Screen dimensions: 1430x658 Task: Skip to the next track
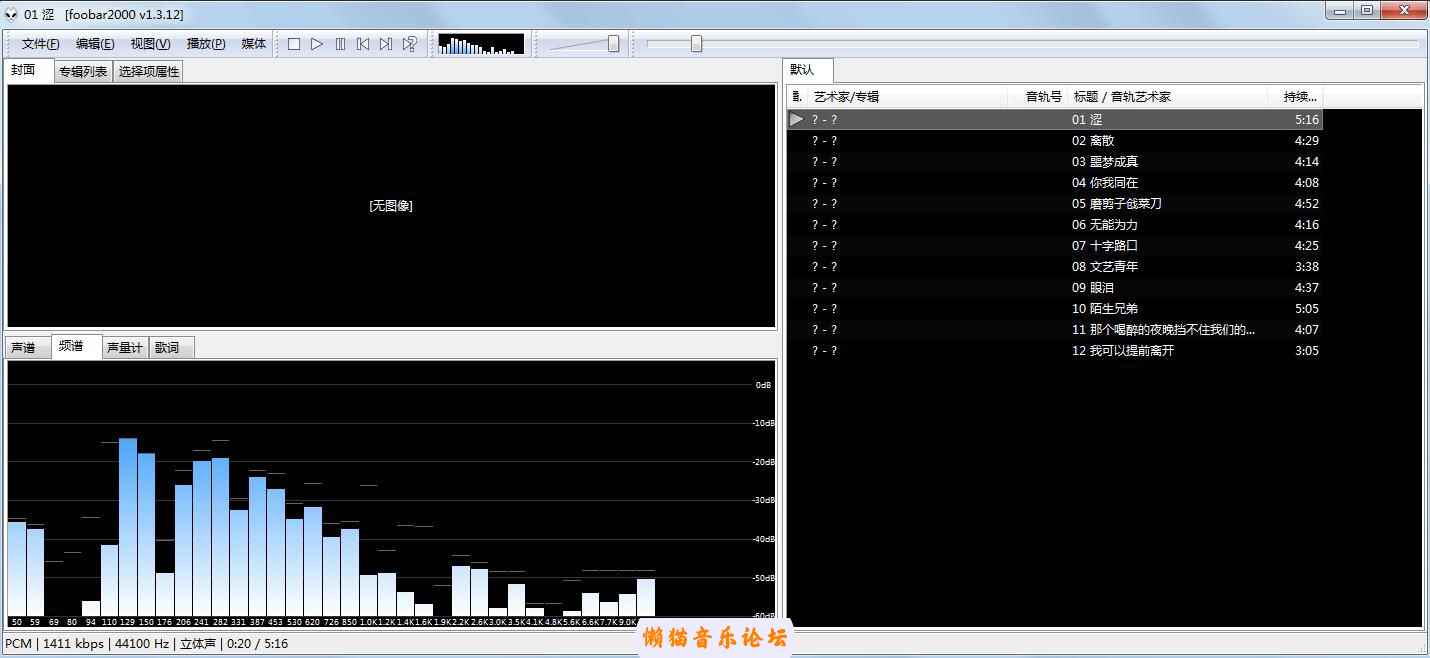click(386, 44)
